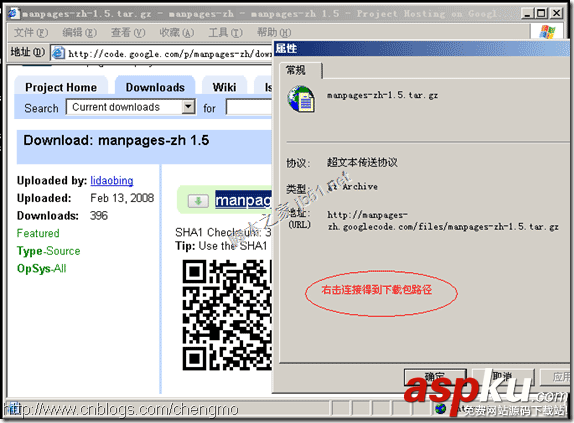Screen dimensions: 574x423
Task: Click the OpSys-All label link
Action: click(x=41, y=269)
